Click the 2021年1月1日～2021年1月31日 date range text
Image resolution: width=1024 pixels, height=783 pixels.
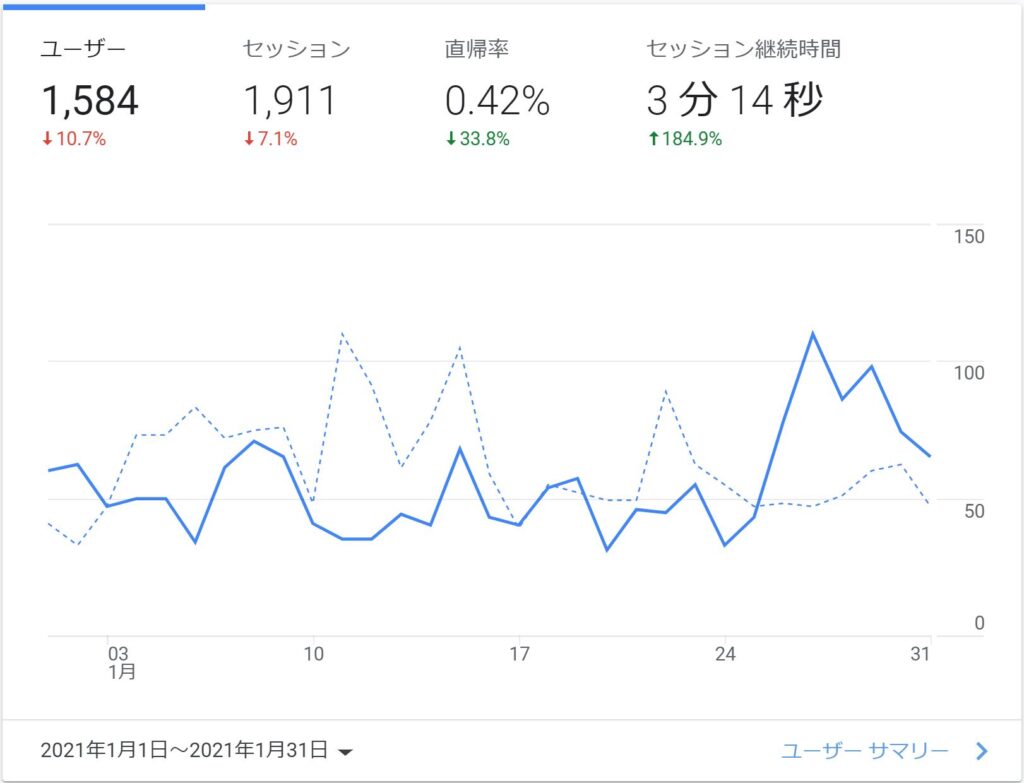[184, 749]
